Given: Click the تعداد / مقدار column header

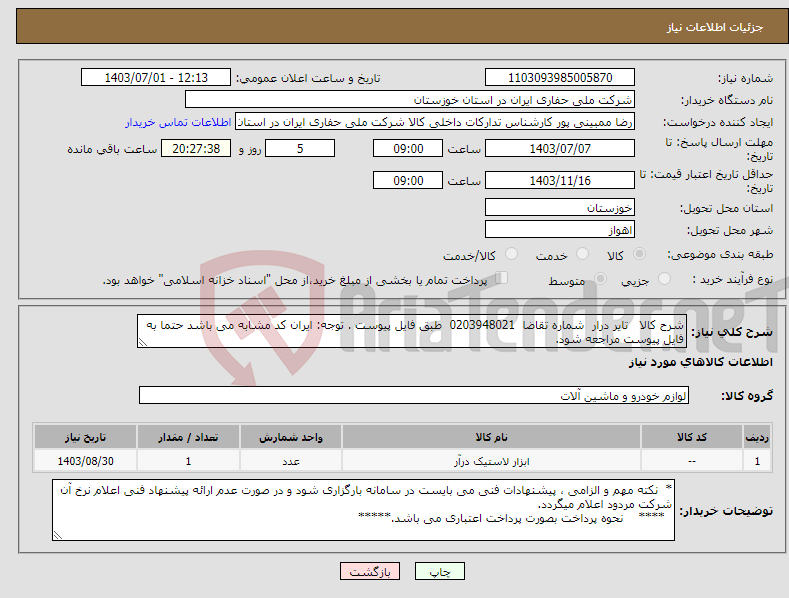Looking at the screenshot, I should click(x=188, y=437).
